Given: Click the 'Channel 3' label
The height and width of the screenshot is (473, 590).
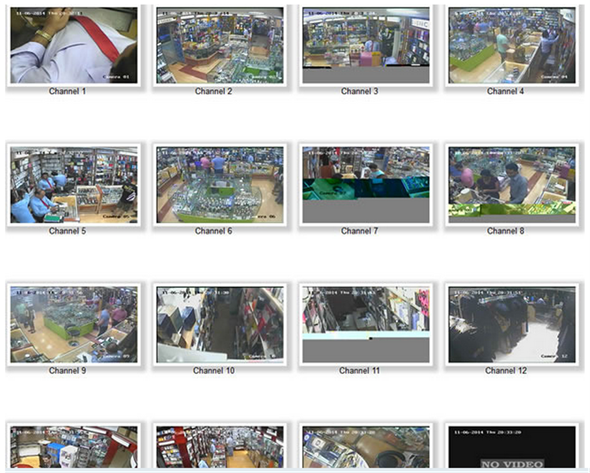Looking at the screenshot, I should click(x=359, y=91).
